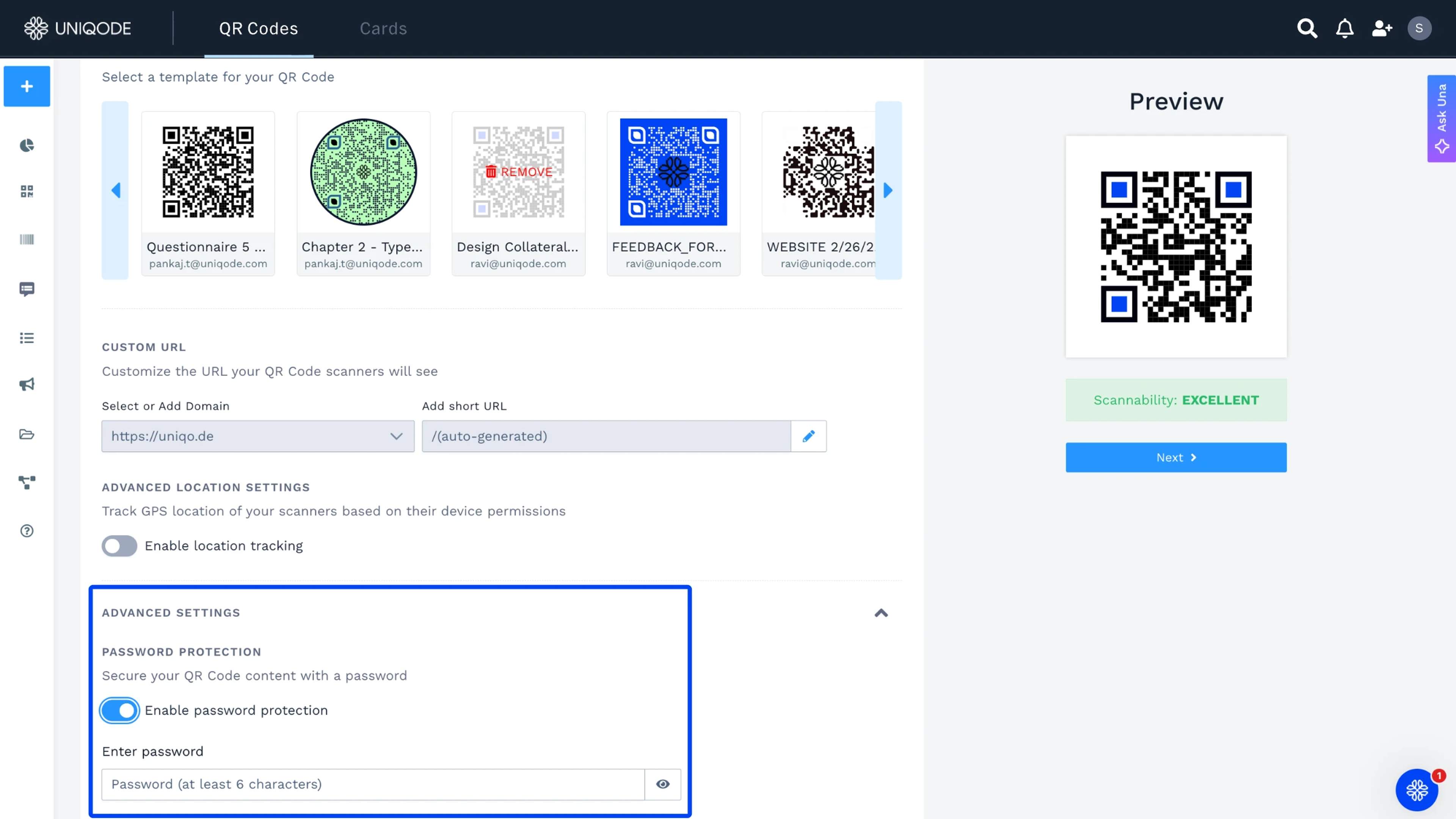
Task: Show previous templates with left arrow
Action: point(115,190)
